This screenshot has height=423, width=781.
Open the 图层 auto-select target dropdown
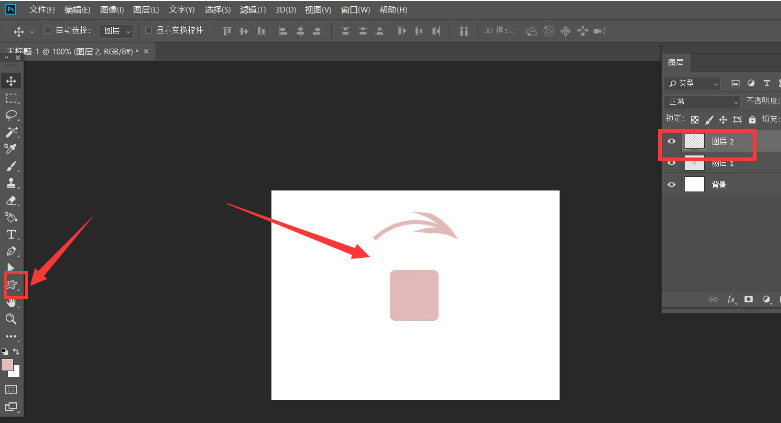pos(117,31)
